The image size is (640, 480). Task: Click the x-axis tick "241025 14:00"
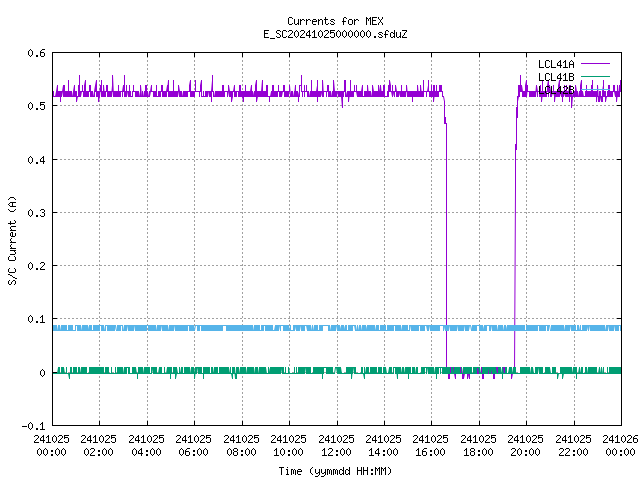click(383, 446)
